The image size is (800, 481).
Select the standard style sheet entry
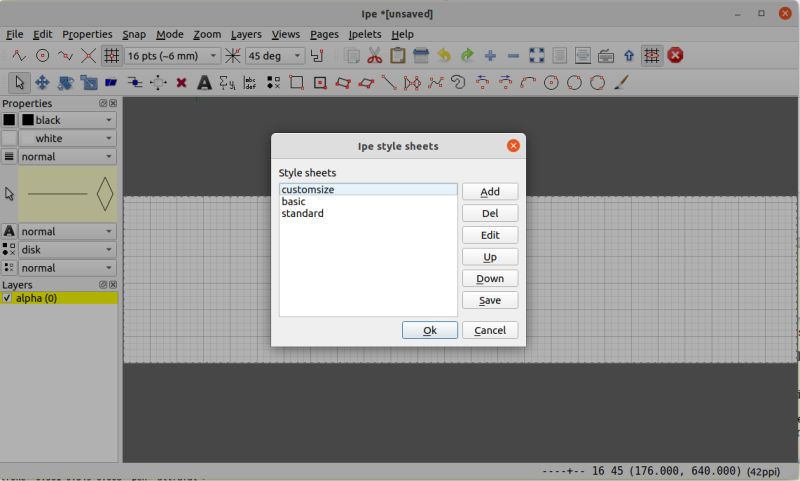click(x=368, y=213)
